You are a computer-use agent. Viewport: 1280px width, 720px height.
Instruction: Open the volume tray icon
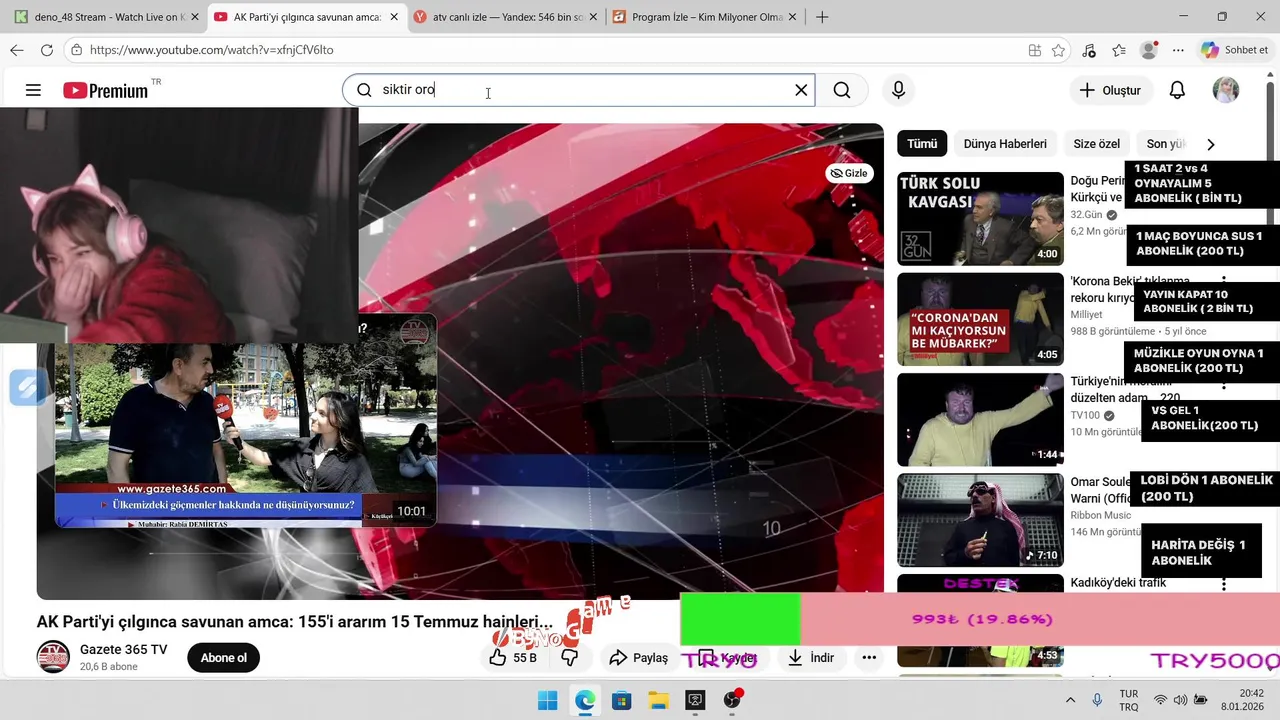(1180, 700)
